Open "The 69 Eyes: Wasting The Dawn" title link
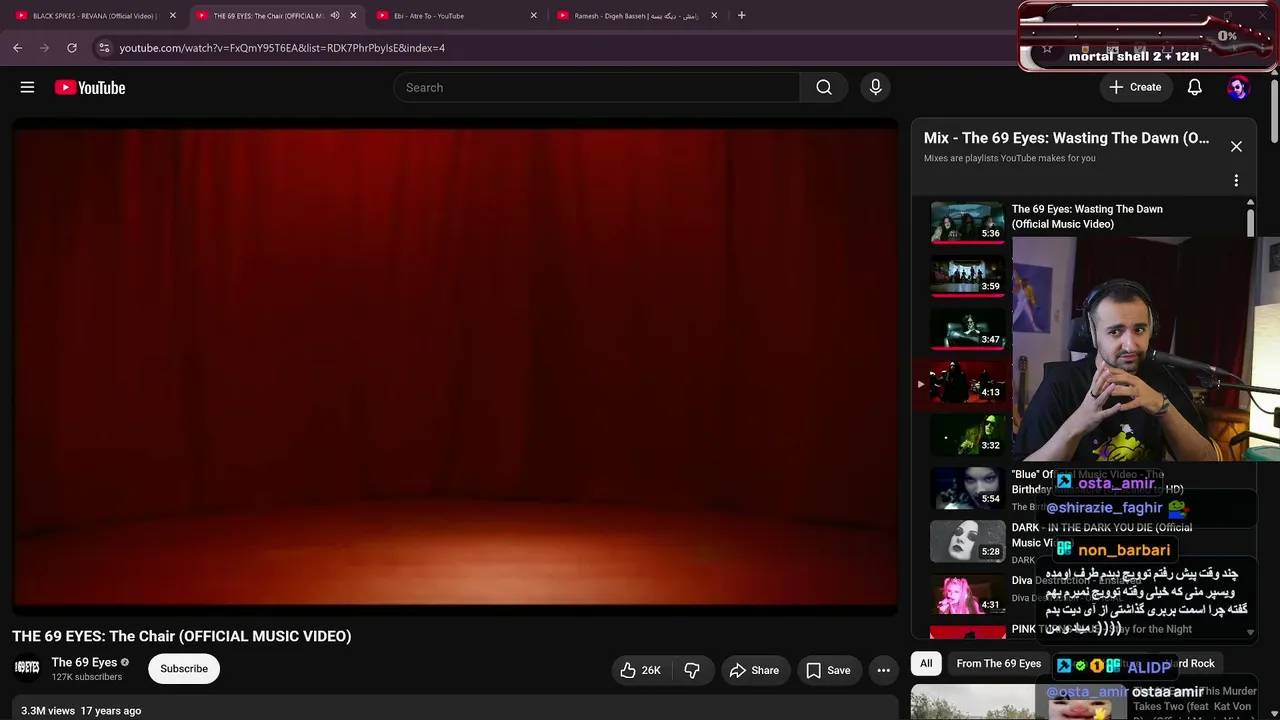 (x=1087, y=216)
